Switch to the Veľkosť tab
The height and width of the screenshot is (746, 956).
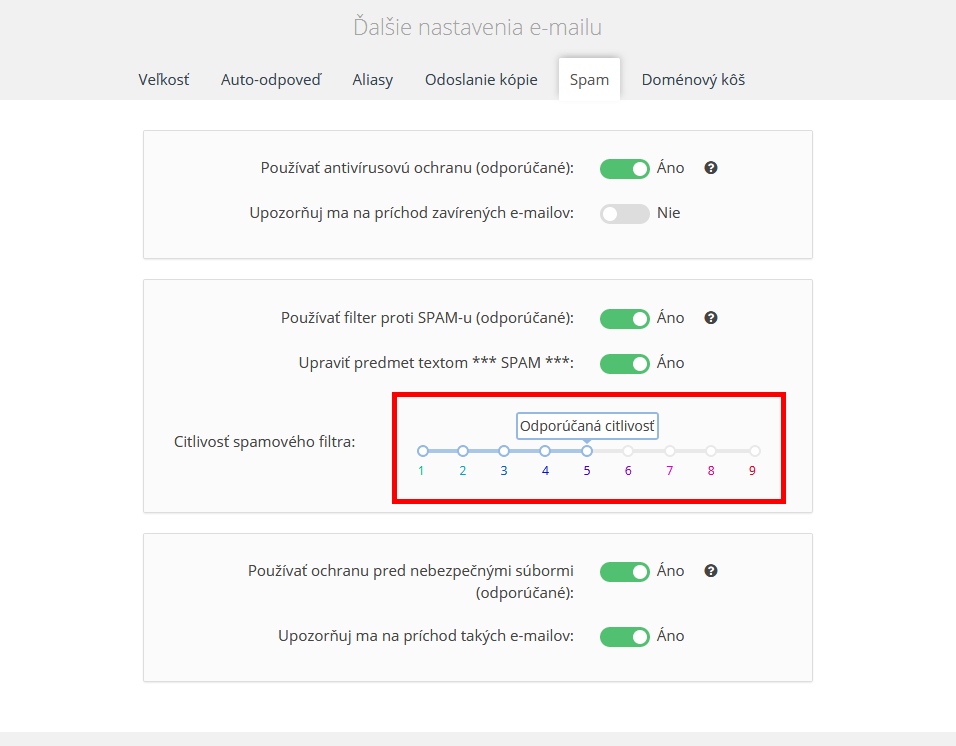point(163,80)
